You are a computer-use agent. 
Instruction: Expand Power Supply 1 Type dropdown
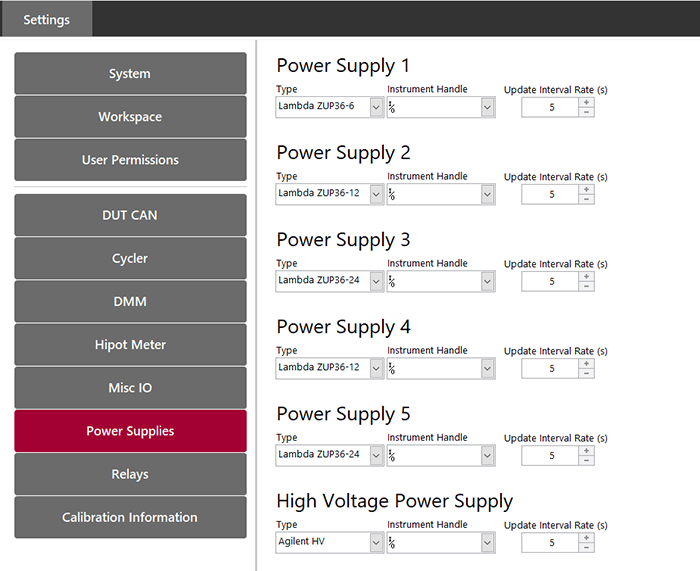click(376, 107)
